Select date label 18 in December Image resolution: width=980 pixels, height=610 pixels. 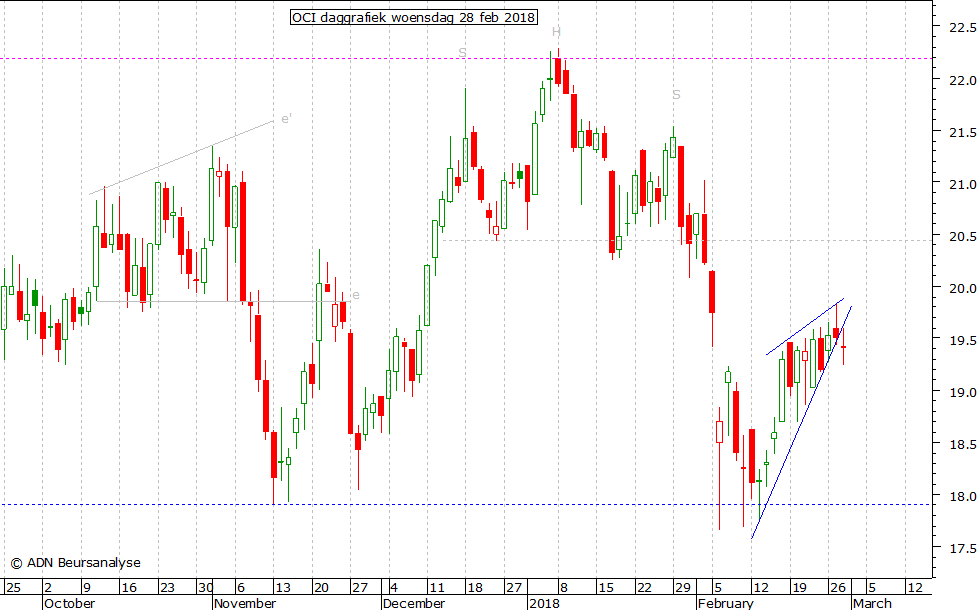[x=475, y=588]
